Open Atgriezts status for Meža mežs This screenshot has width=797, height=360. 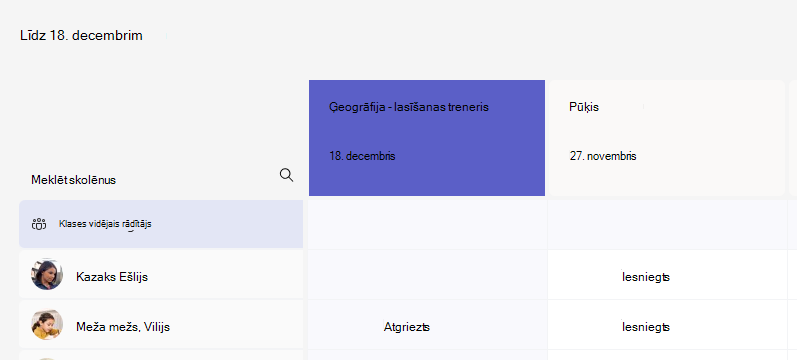[407, 327]
